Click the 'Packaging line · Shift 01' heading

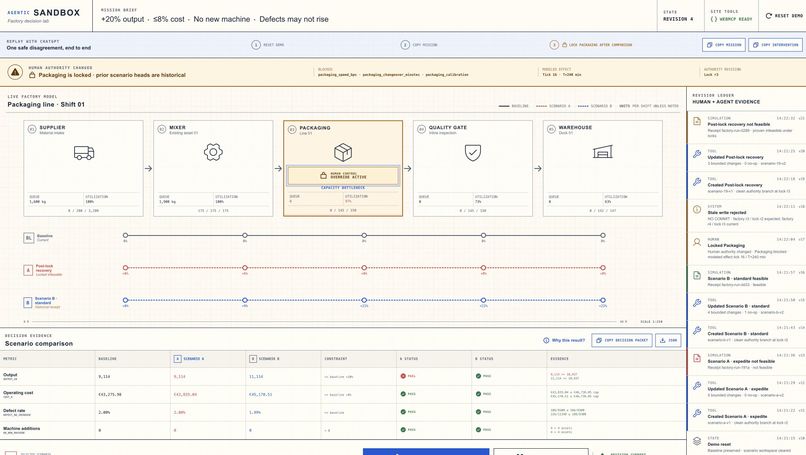(x=46, y=104)
